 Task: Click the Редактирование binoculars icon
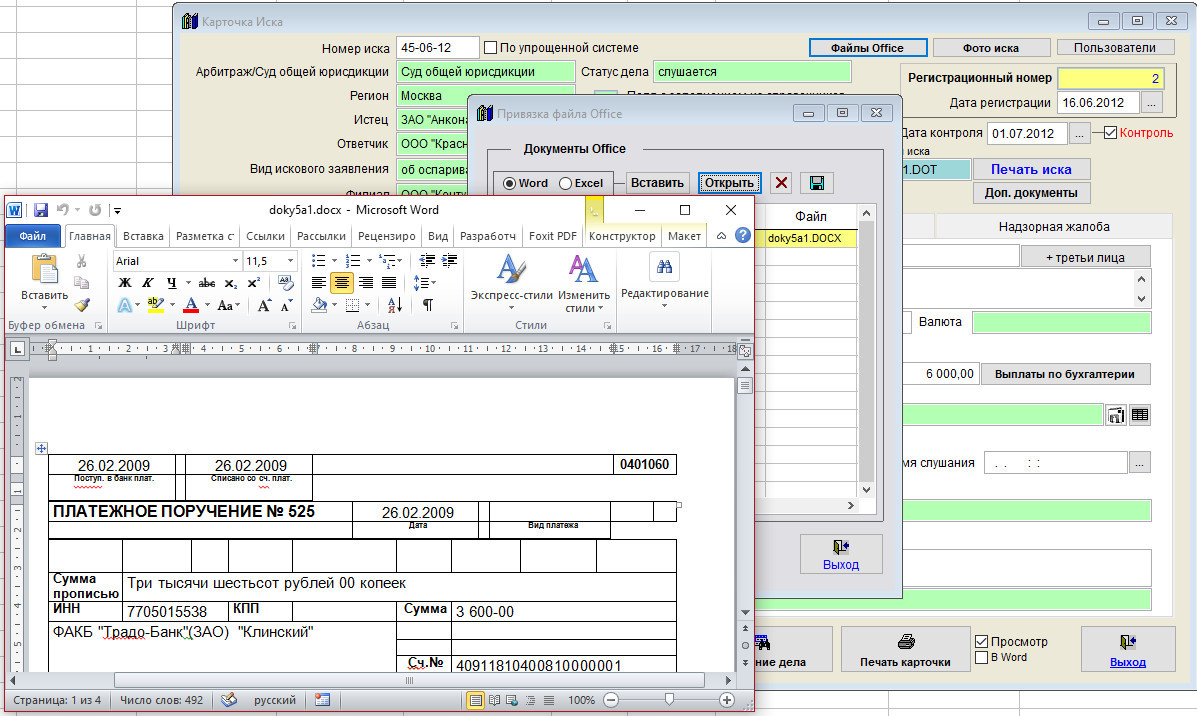click(664, 267)
